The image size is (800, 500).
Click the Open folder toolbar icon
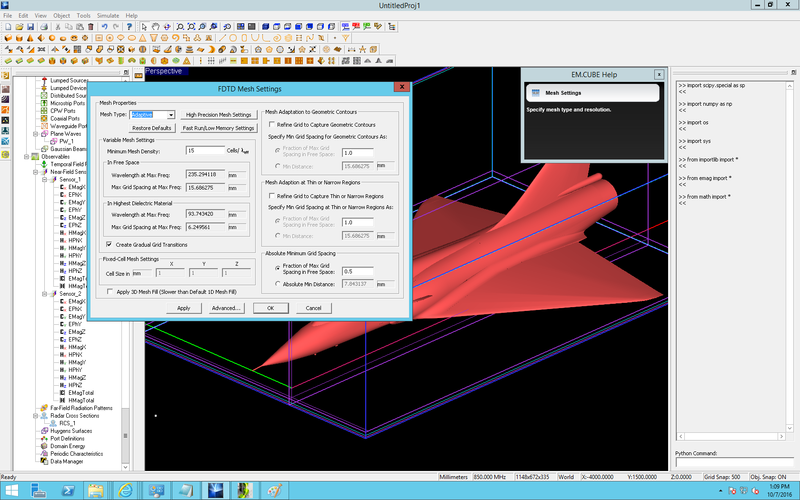pyautogui.click(x=20, y=27)
